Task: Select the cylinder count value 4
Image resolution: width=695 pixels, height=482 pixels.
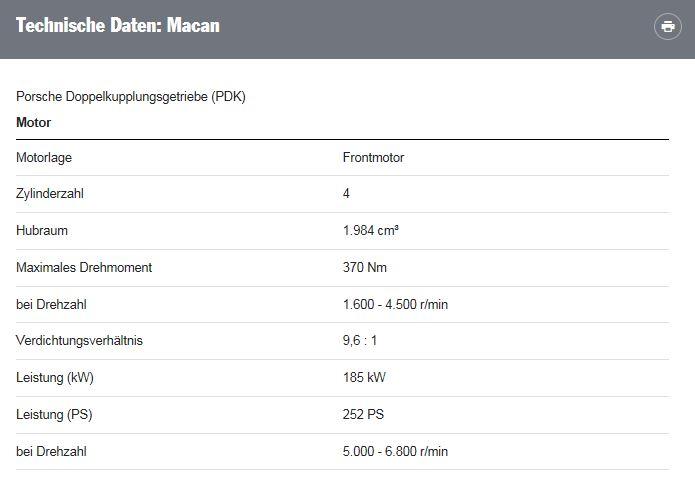Action: click(x=346, y=194)
